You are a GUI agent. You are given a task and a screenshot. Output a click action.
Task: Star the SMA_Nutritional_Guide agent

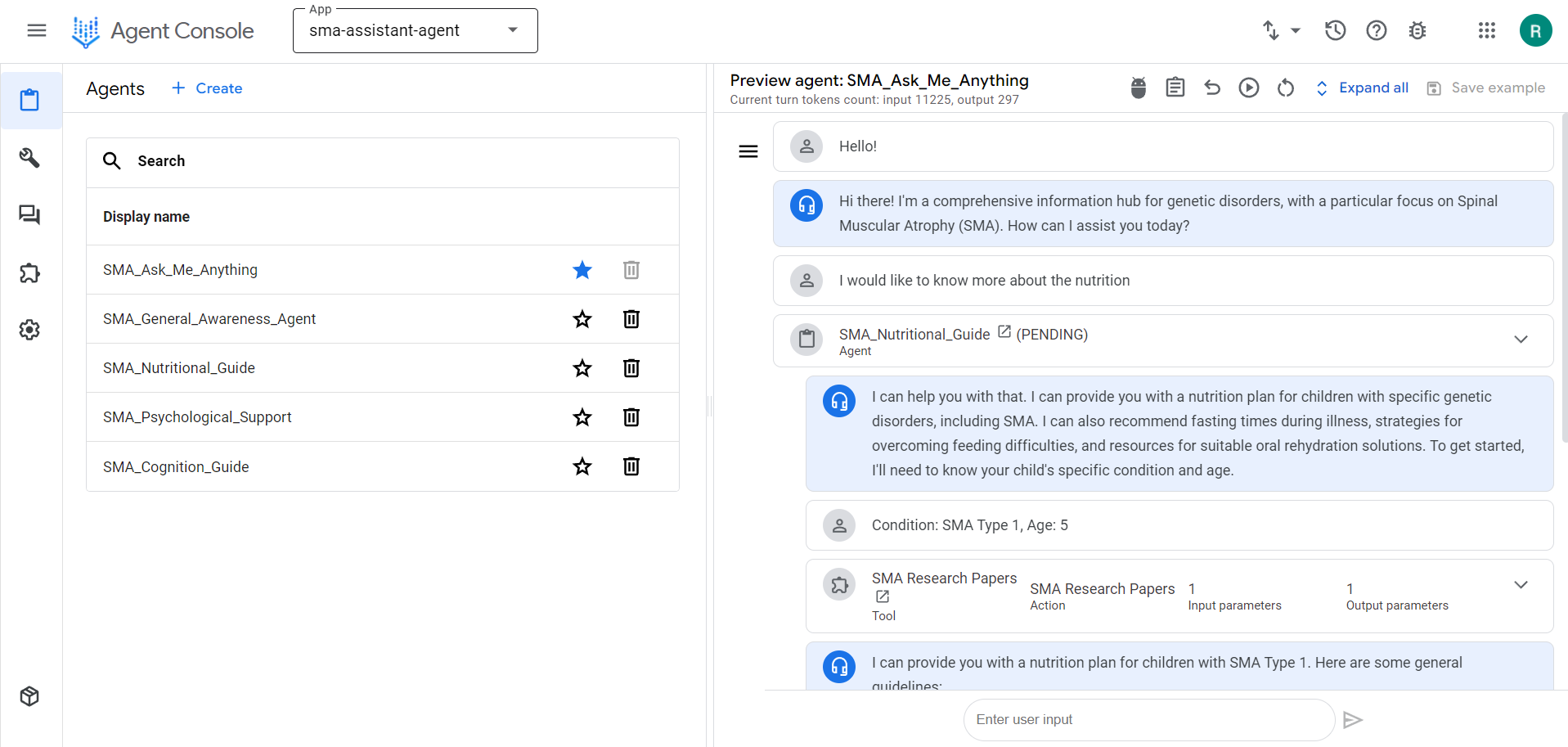tap(582, 368)
